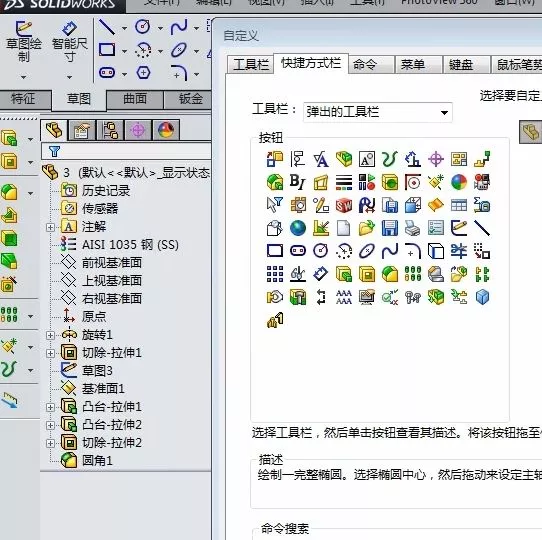This screenshot has height=540, width=542.
Task: Select the Ellipse tool in sketch toolbar
Action: click(179, 50)
